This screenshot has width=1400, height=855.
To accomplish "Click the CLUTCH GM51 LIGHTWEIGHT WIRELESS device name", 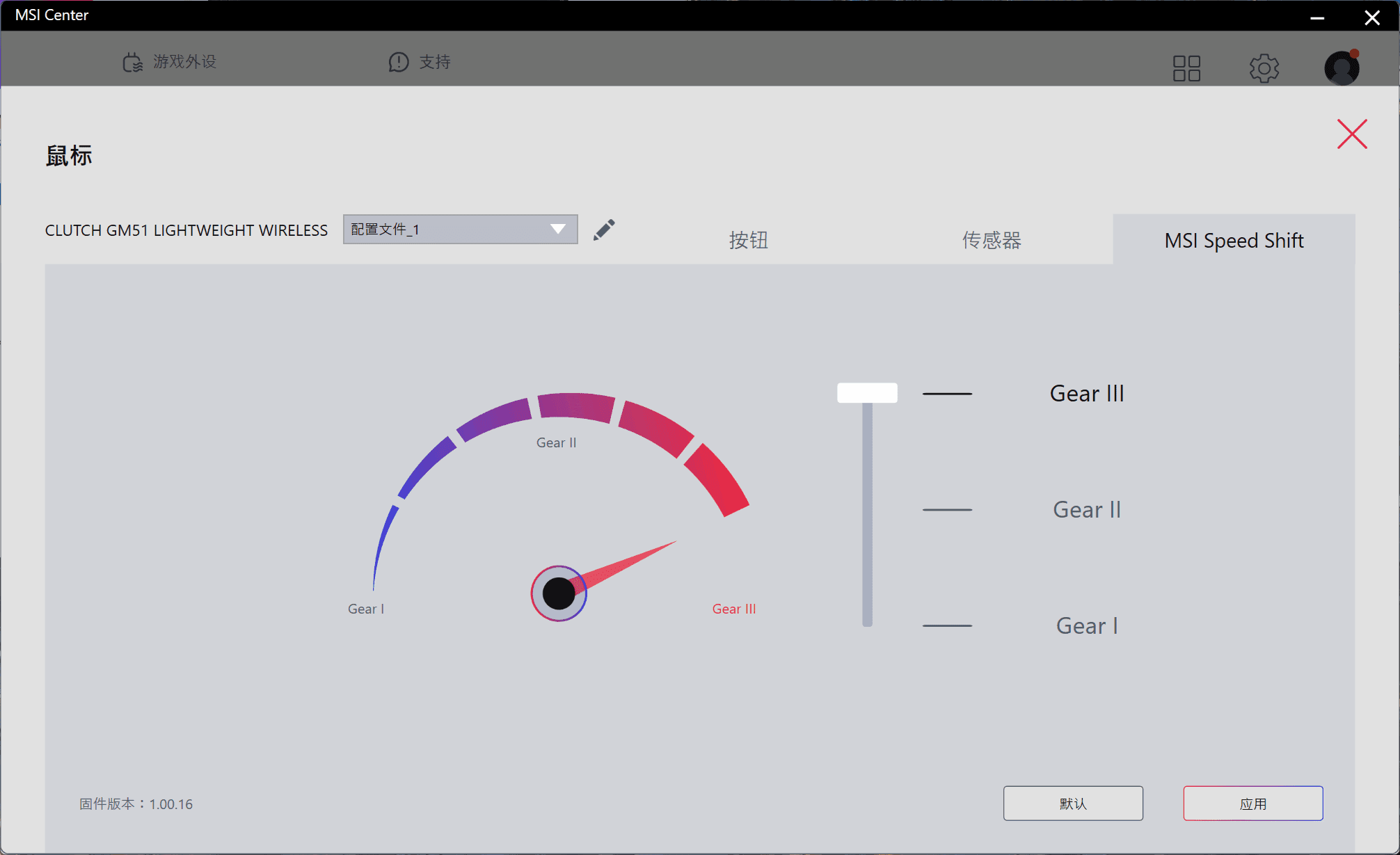I will tap(186, 230).
